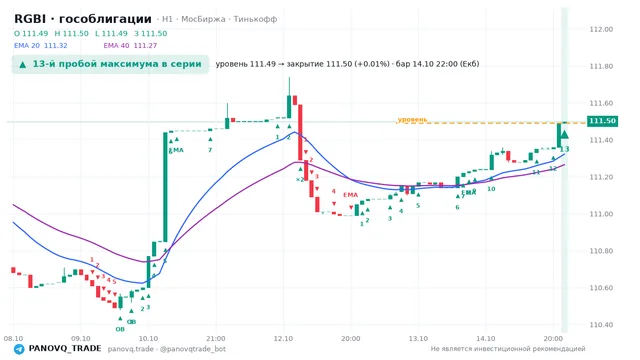Click the green OB marker label
Viewport: 640px width, 360px height.
coord(120,329)
